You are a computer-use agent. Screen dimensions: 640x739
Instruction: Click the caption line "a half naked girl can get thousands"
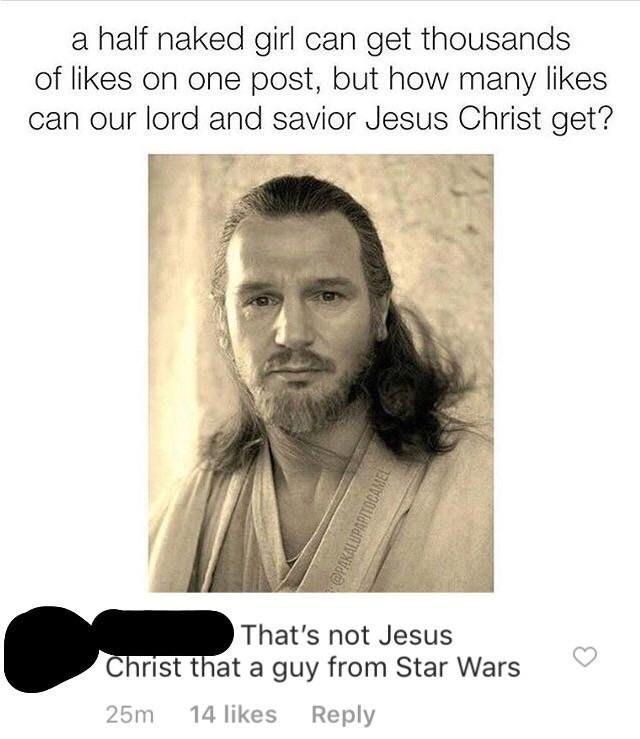pyautogui.click(x=321, y=39)
